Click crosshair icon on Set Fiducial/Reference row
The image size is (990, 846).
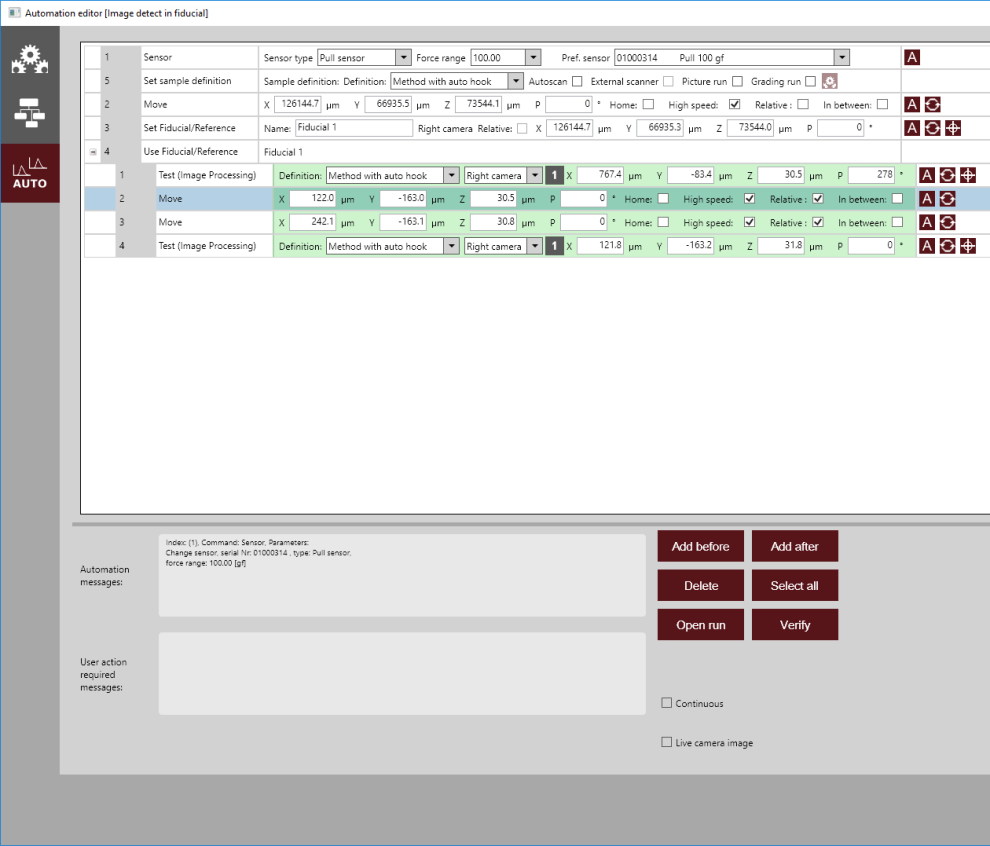click(x=952, y=128)
